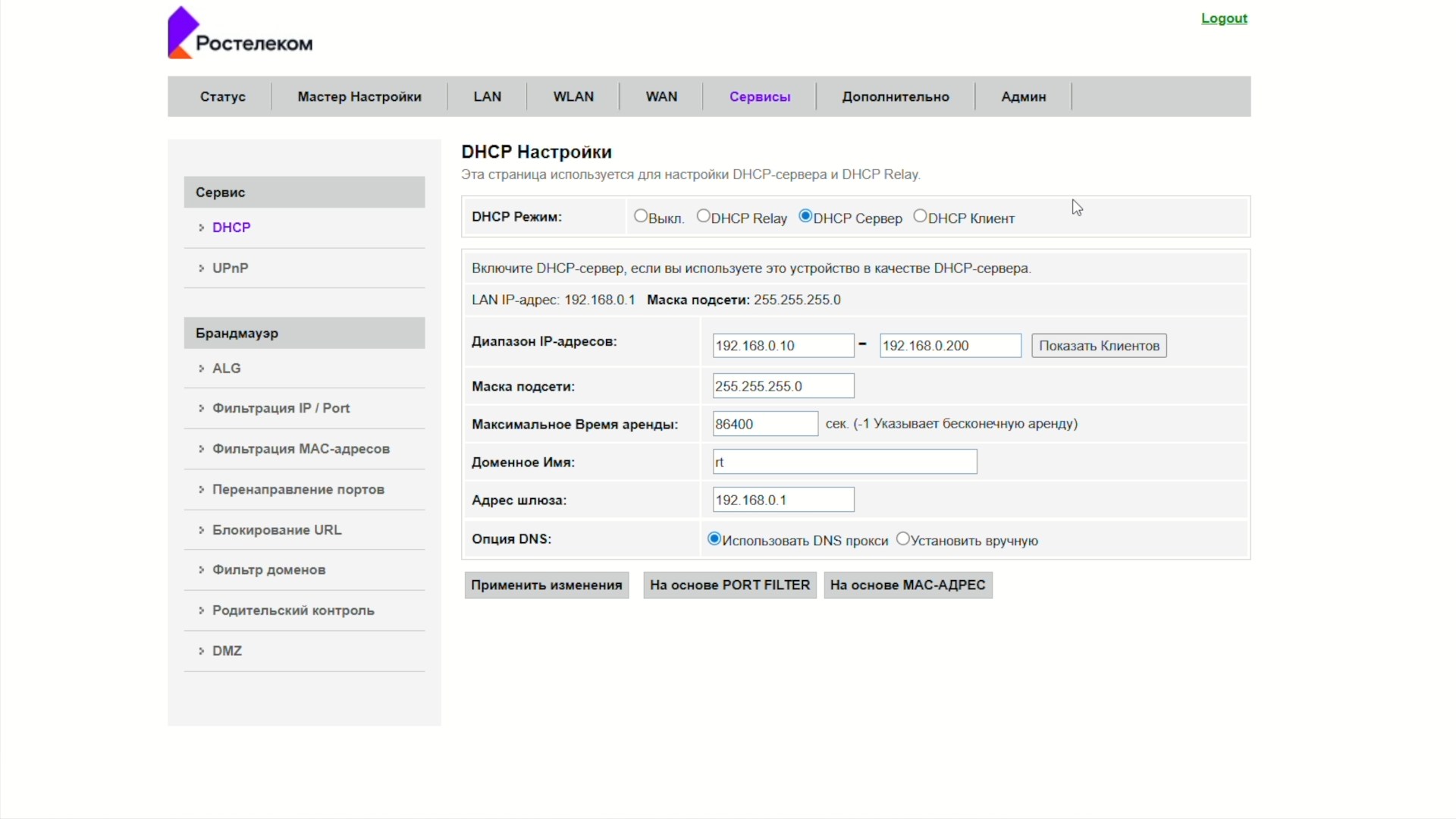1456x819 pixels.
Task: Open На основе PORT FILTER settings
Action: click(730, 585)
